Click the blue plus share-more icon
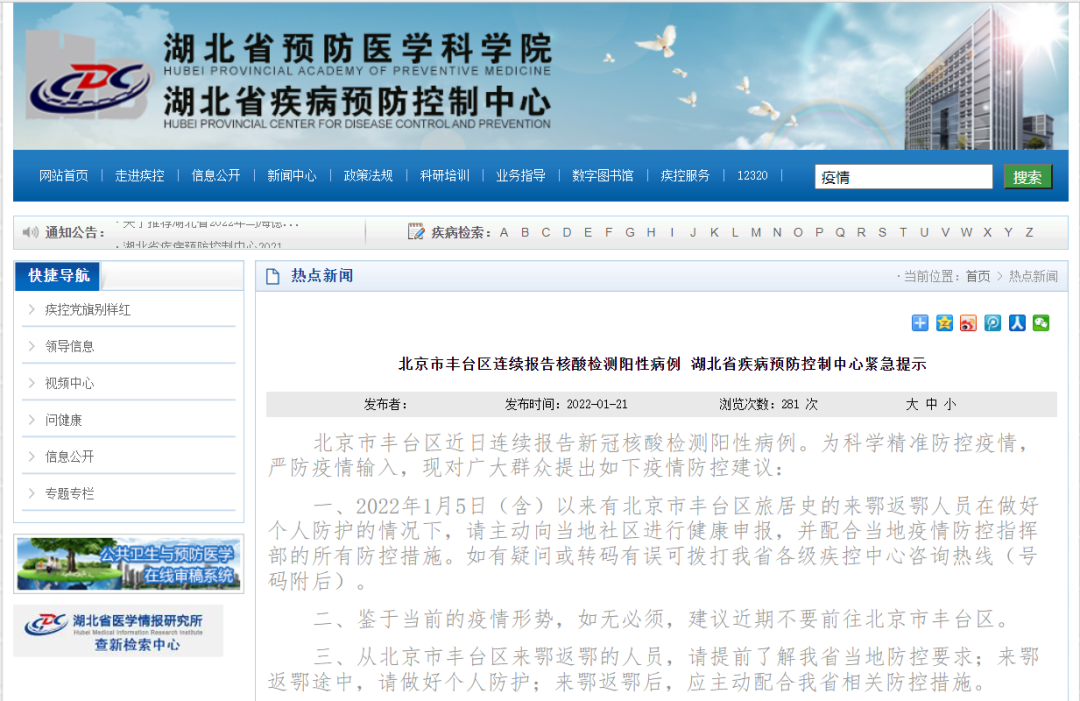The image size is (1080, 701). (920, 323)
